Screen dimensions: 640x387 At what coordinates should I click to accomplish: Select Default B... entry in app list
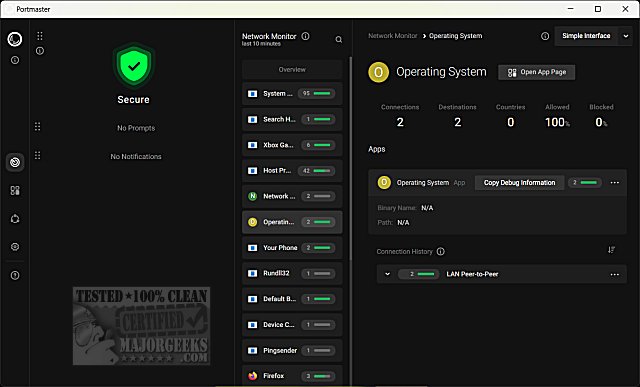coord(292,299)
